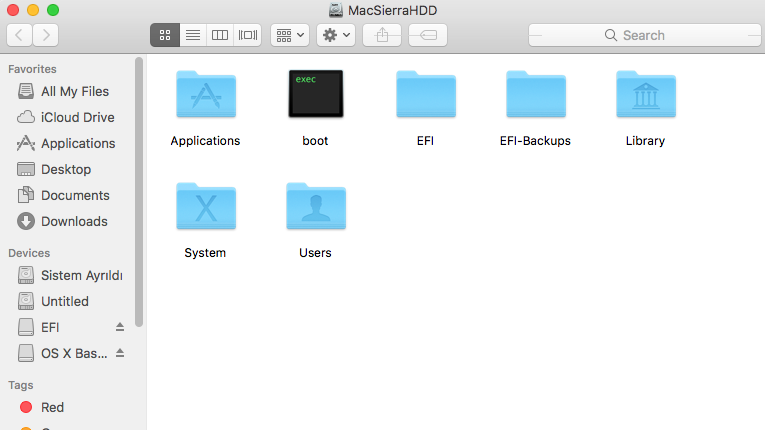This screenshot has width=765, height=430.
Task: Open the Arrange items dropdown
Action: (290, 35)
